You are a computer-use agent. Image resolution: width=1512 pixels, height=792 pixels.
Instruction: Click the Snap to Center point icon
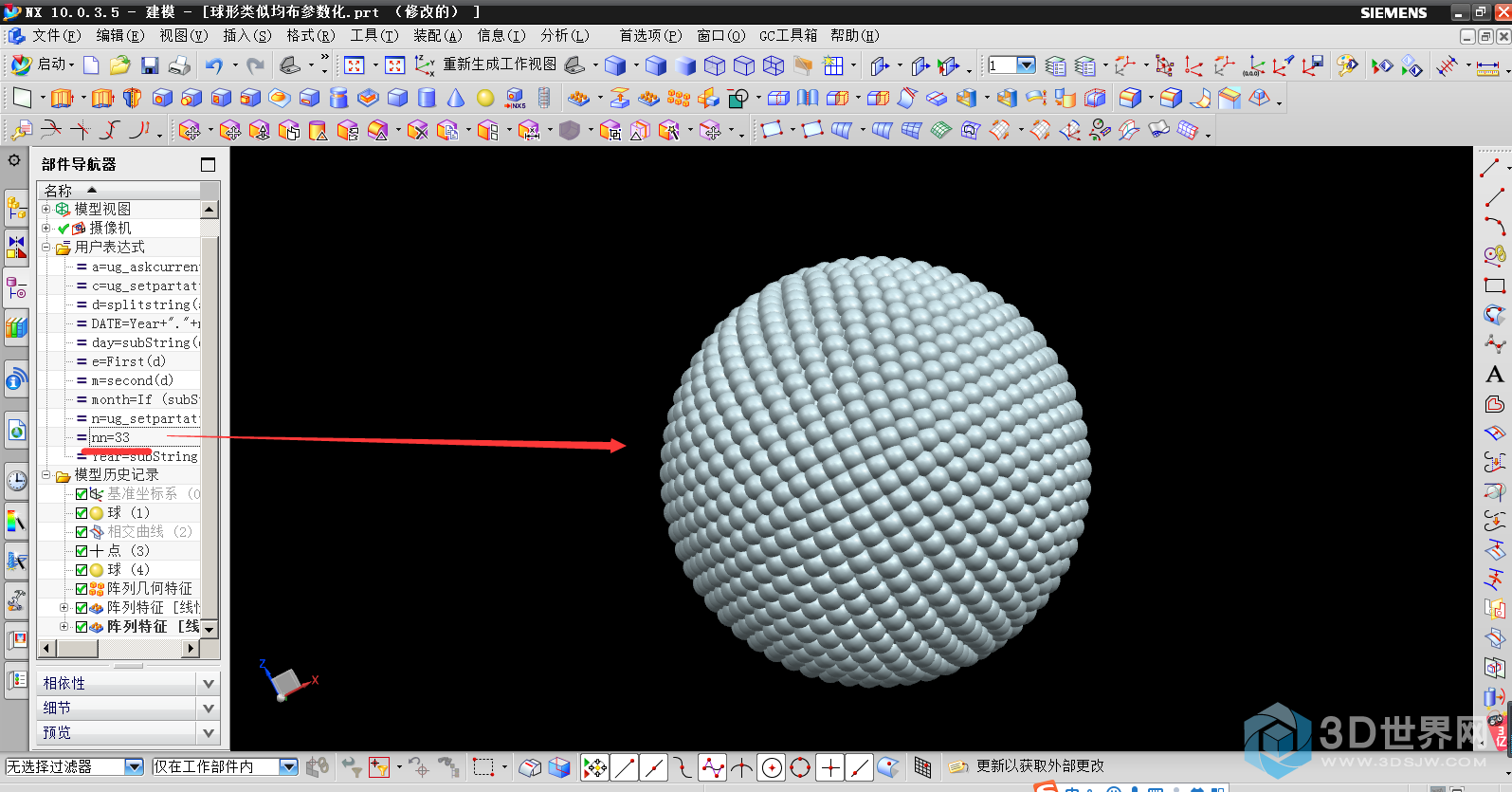click(x=772, y=766)
